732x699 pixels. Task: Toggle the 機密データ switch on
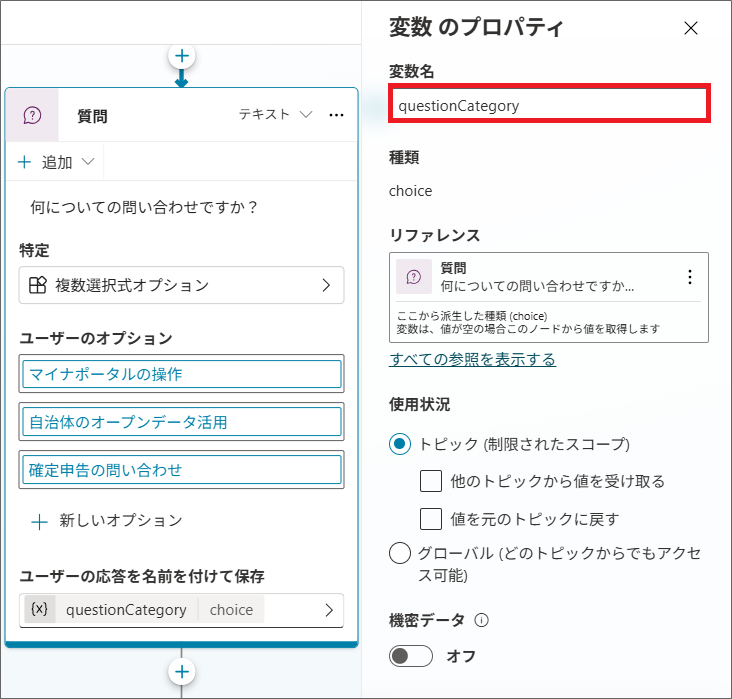(x=411, y=656)
